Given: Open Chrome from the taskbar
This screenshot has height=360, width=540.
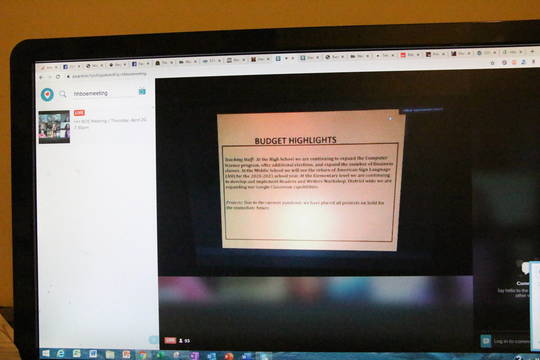Looking at the screenshot, I should tap(143, 355).
